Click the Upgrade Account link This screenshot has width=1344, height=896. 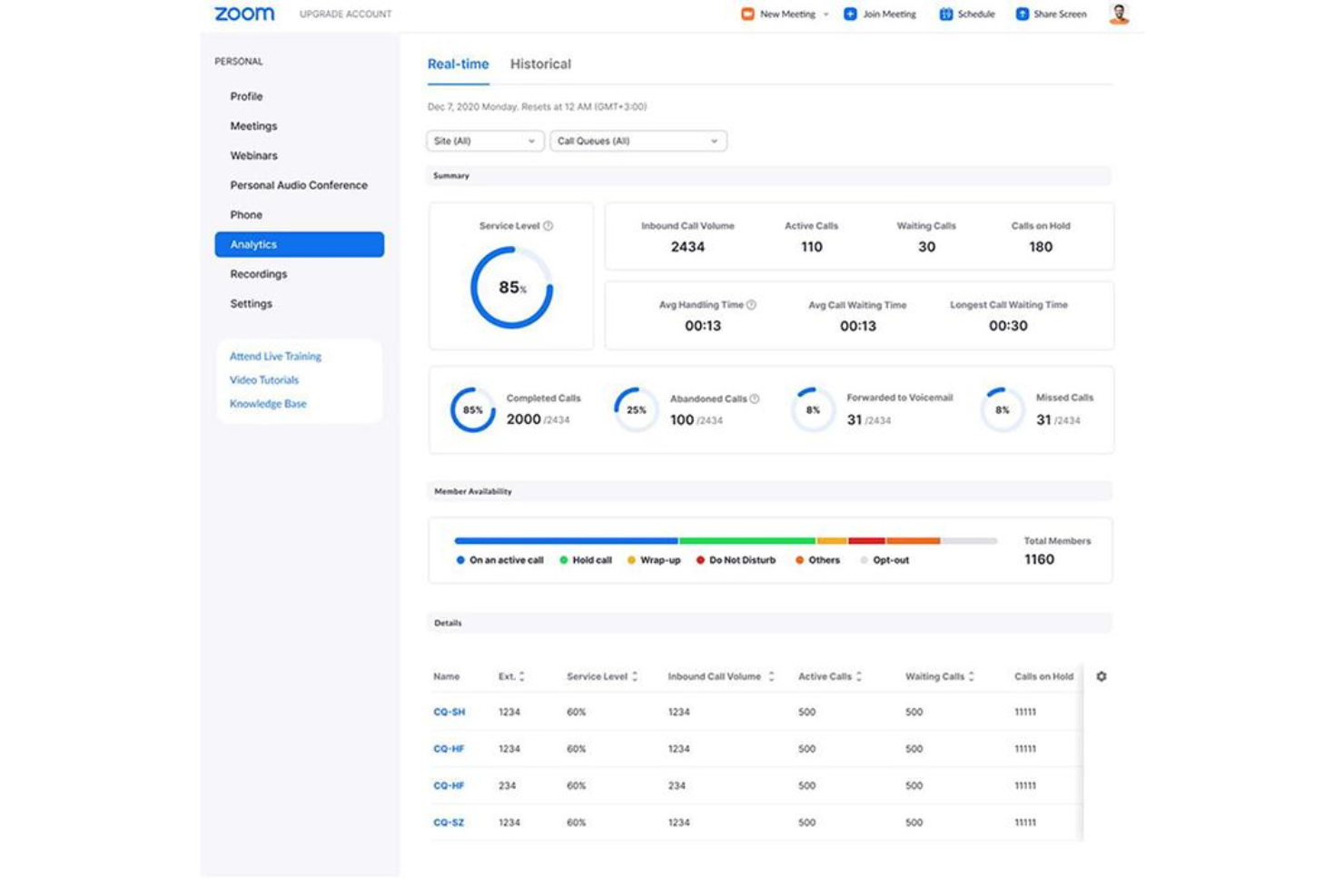[x=346, y=15]
